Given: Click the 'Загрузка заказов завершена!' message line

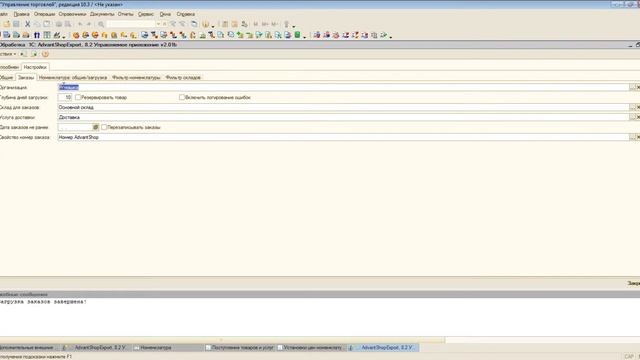Looking at the screenshot, I should click(x=43, y=302).
